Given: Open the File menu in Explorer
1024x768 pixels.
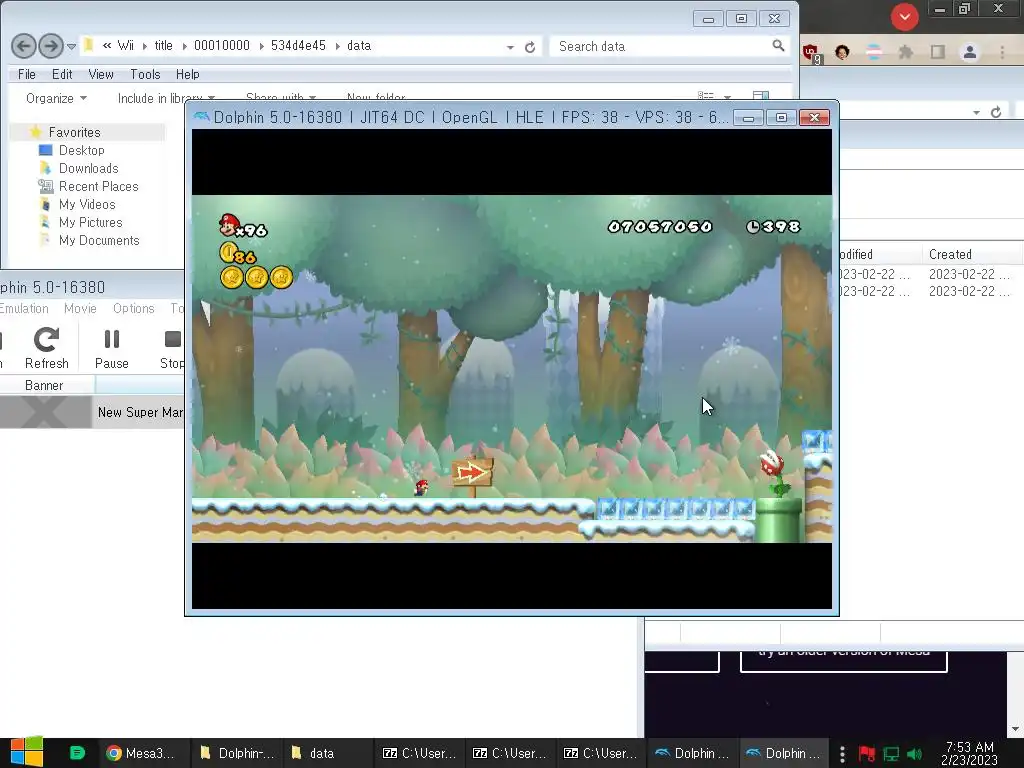Looking at the screenshot, I should [27, 74].
